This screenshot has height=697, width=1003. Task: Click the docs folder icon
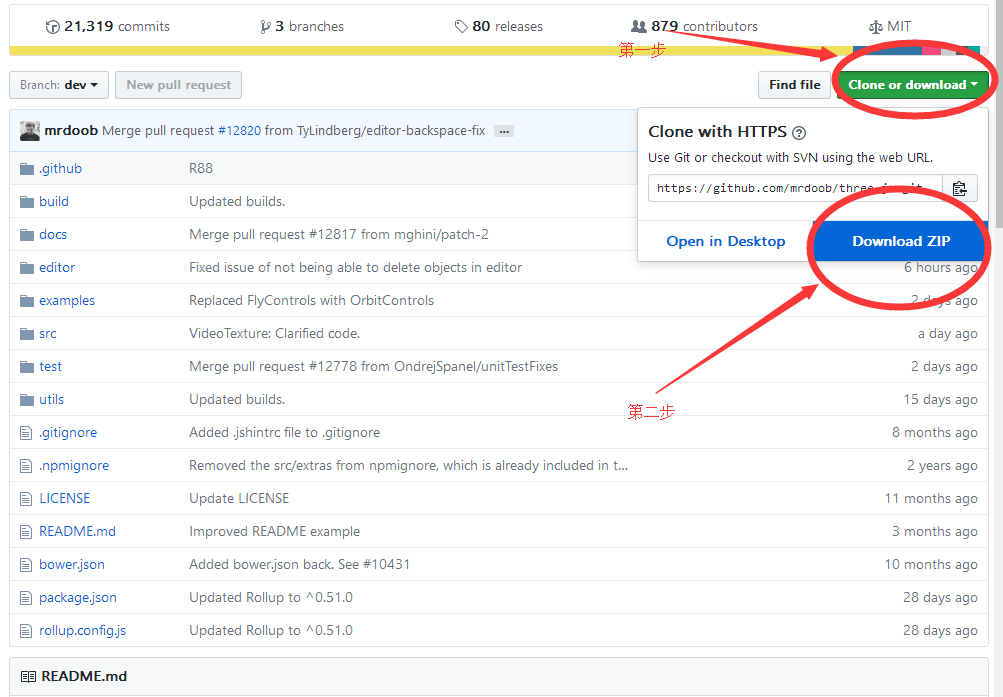27,235
